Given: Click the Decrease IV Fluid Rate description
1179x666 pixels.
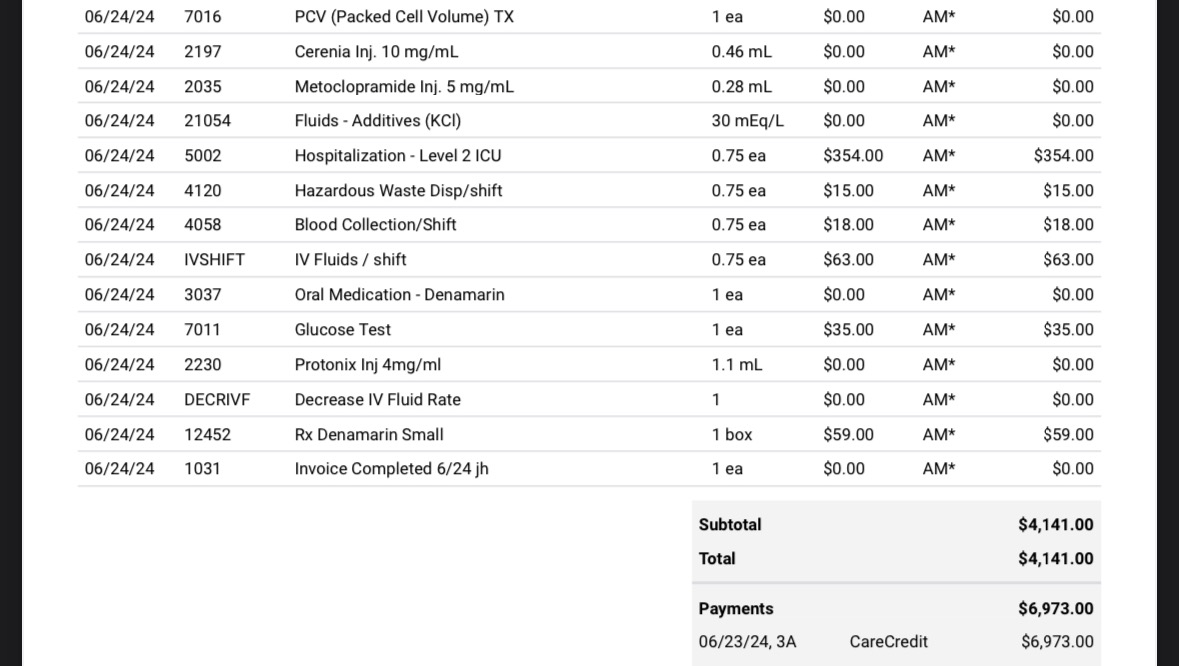Looking at the screenshot, I should coord(377,400).
